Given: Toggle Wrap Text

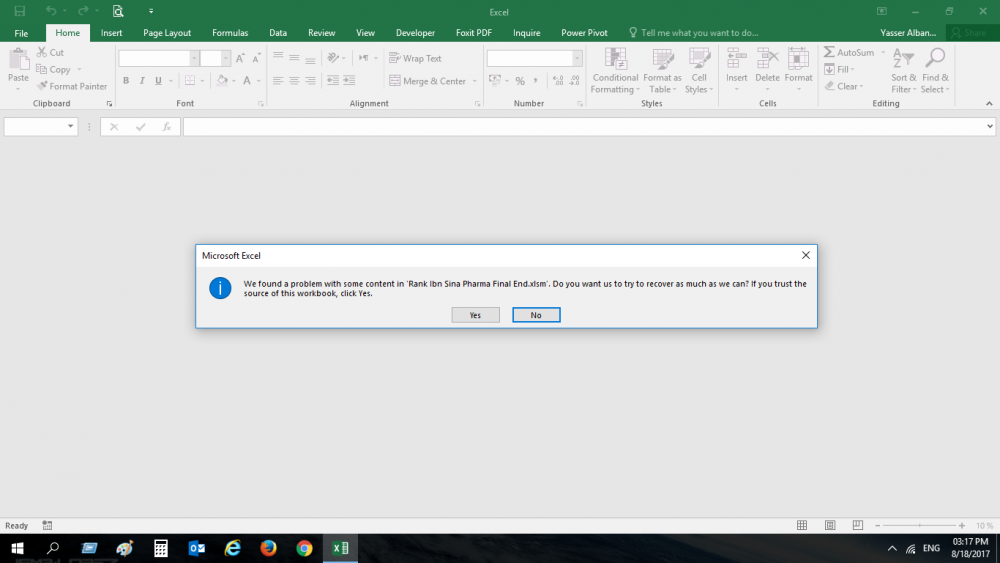Looking at the screenshot, I should [415, 58].
